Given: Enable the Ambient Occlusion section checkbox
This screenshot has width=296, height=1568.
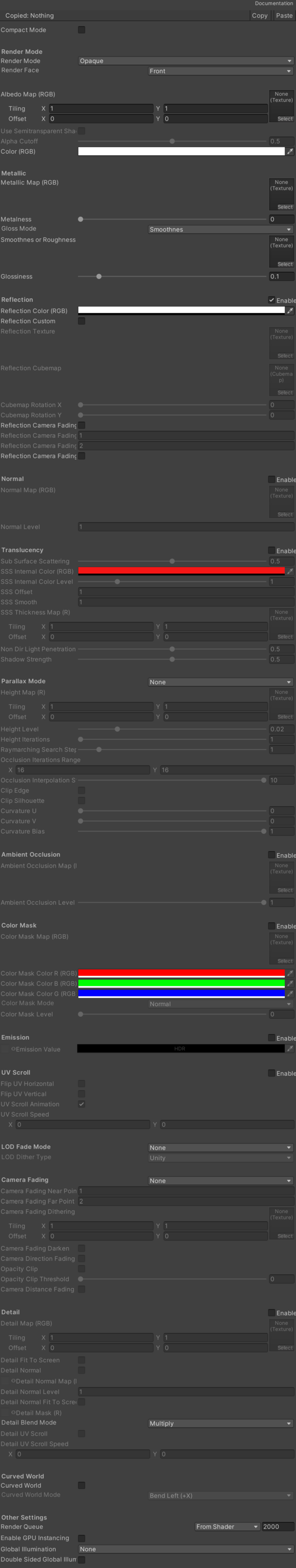Looking at the screenshot, I should (271, 855).
